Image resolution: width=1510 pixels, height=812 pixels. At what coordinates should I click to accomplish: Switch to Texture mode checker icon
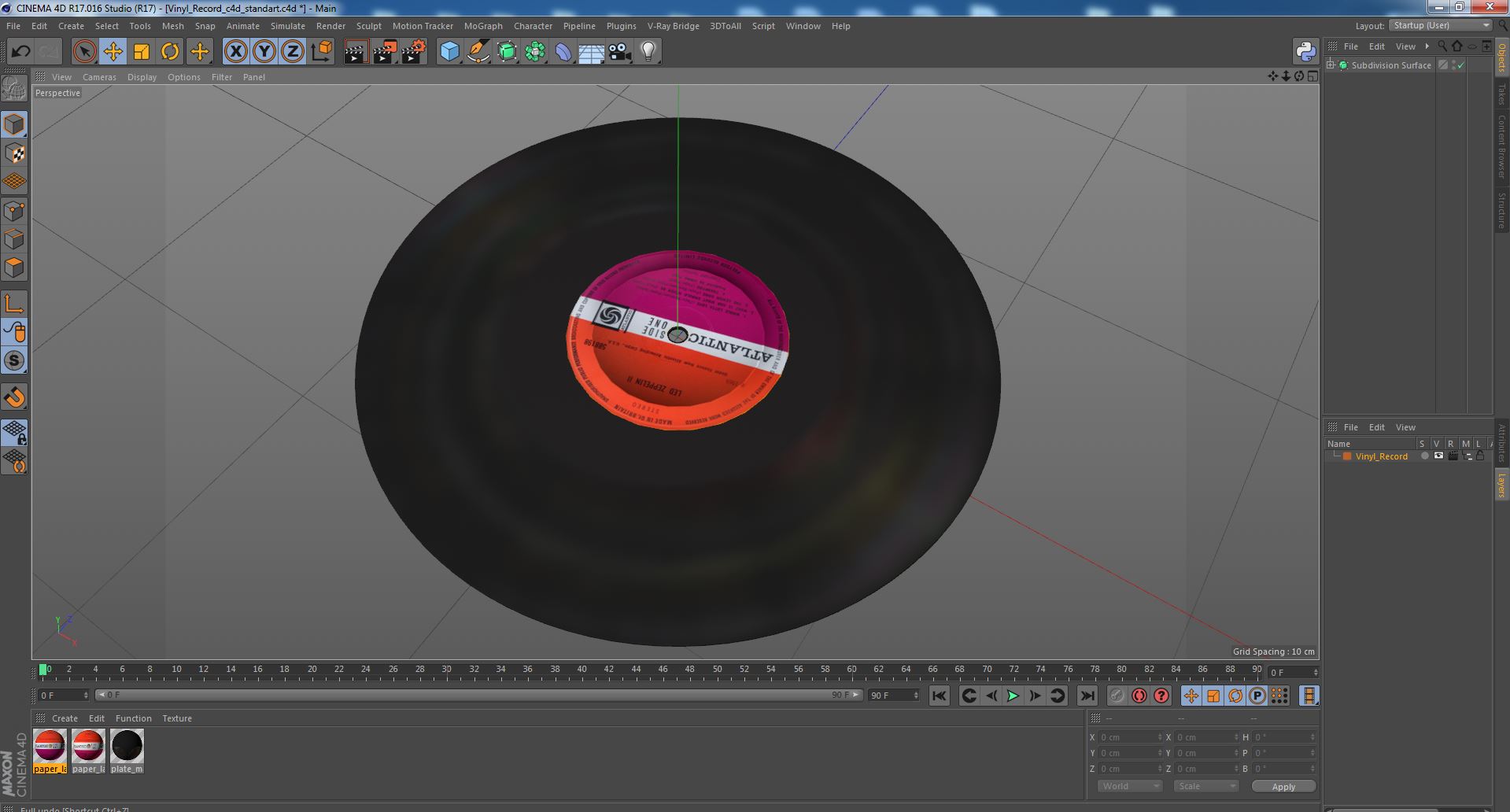tap(14, 153)
